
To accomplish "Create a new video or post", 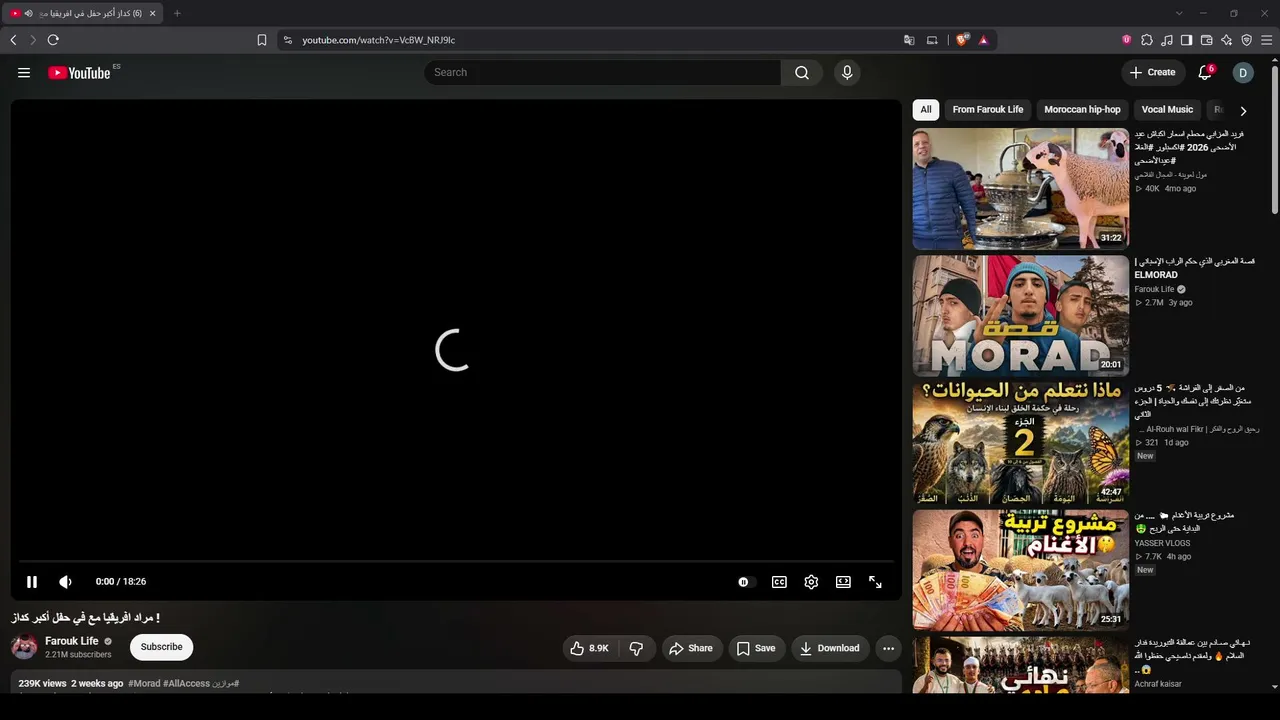I will pyautogui.click(x=1153, y=72).
